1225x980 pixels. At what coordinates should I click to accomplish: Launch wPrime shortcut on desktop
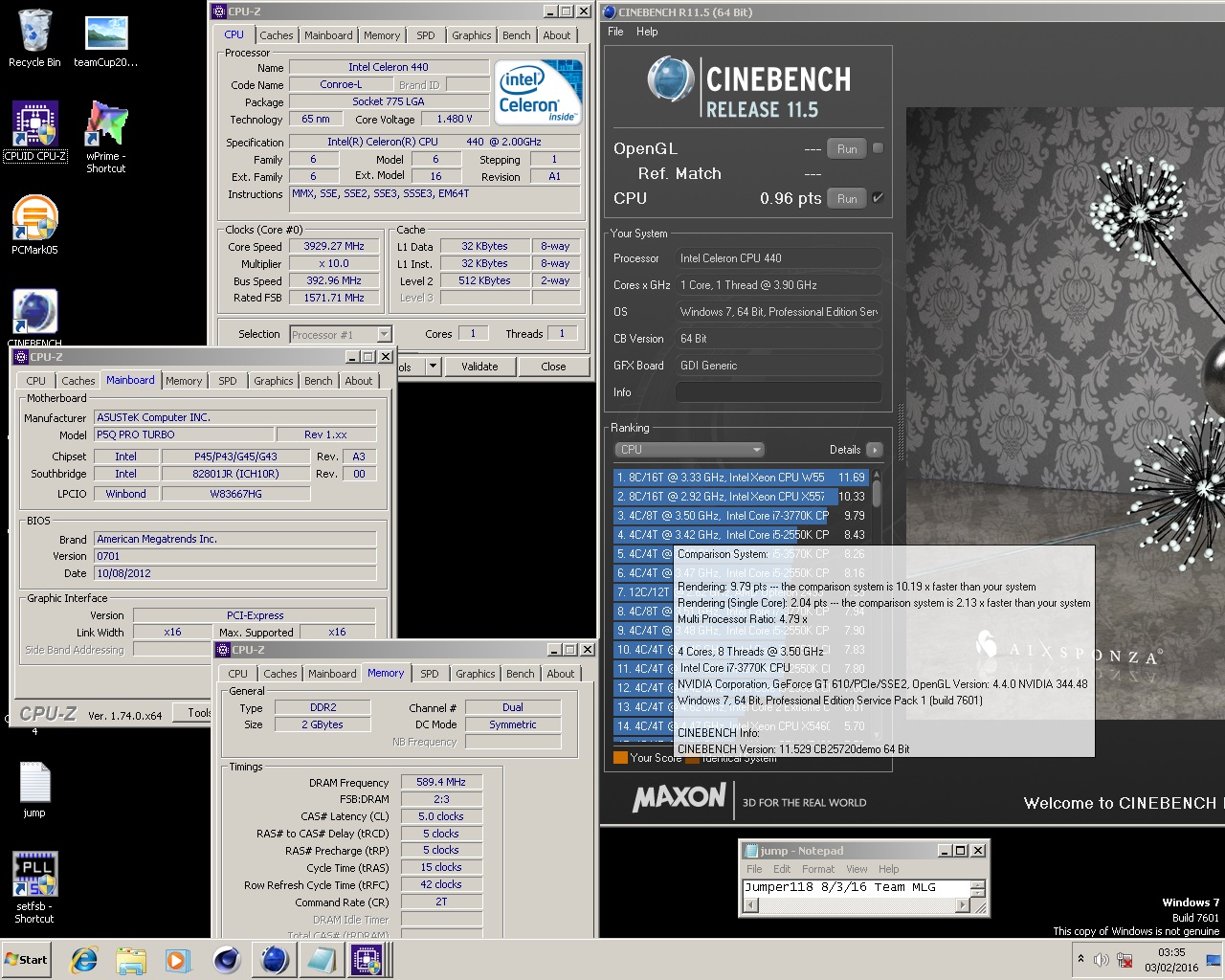pyautogui.click(x=105, y=137)
